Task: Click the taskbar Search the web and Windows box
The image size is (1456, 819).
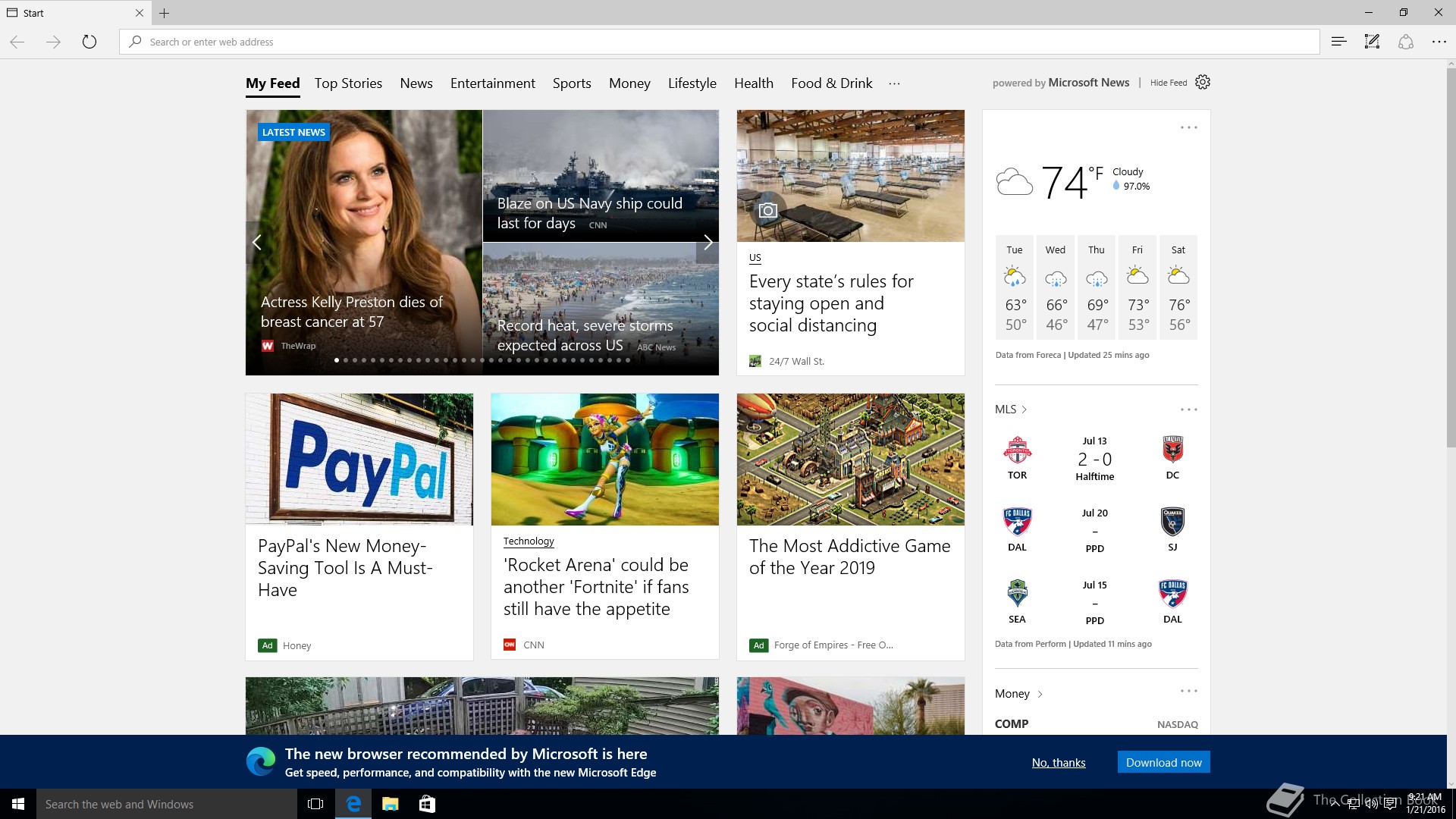Action: 167,804
